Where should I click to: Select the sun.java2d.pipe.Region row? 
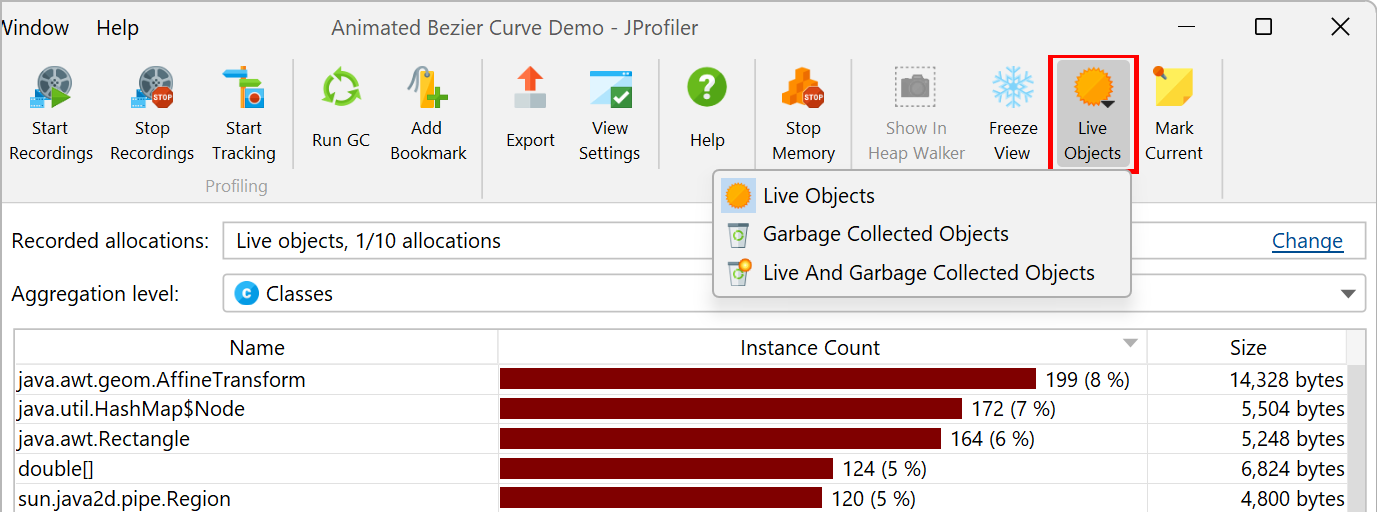click(x=680, y=498)
